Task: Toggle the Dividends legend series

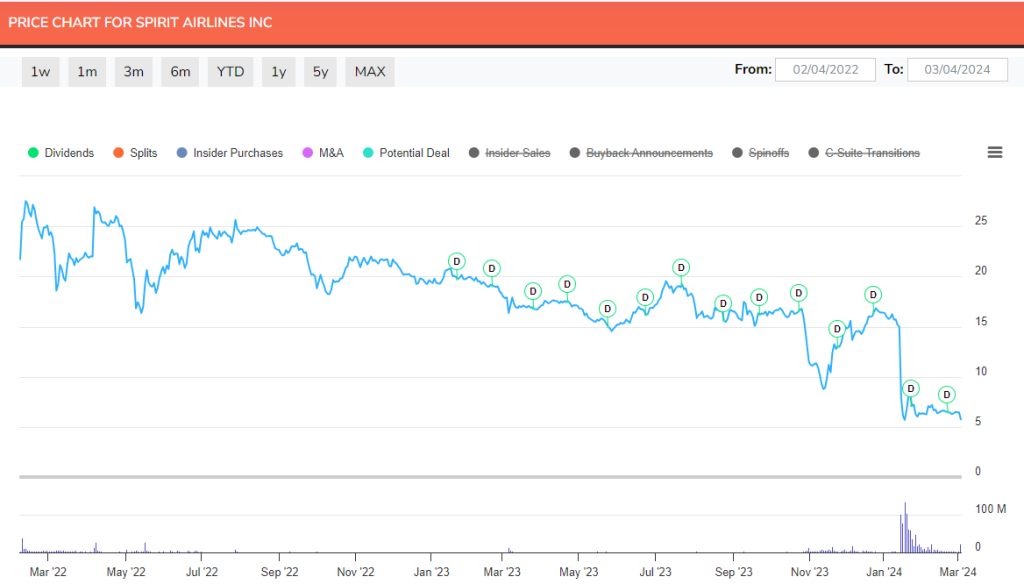Action: pos(61,153)
